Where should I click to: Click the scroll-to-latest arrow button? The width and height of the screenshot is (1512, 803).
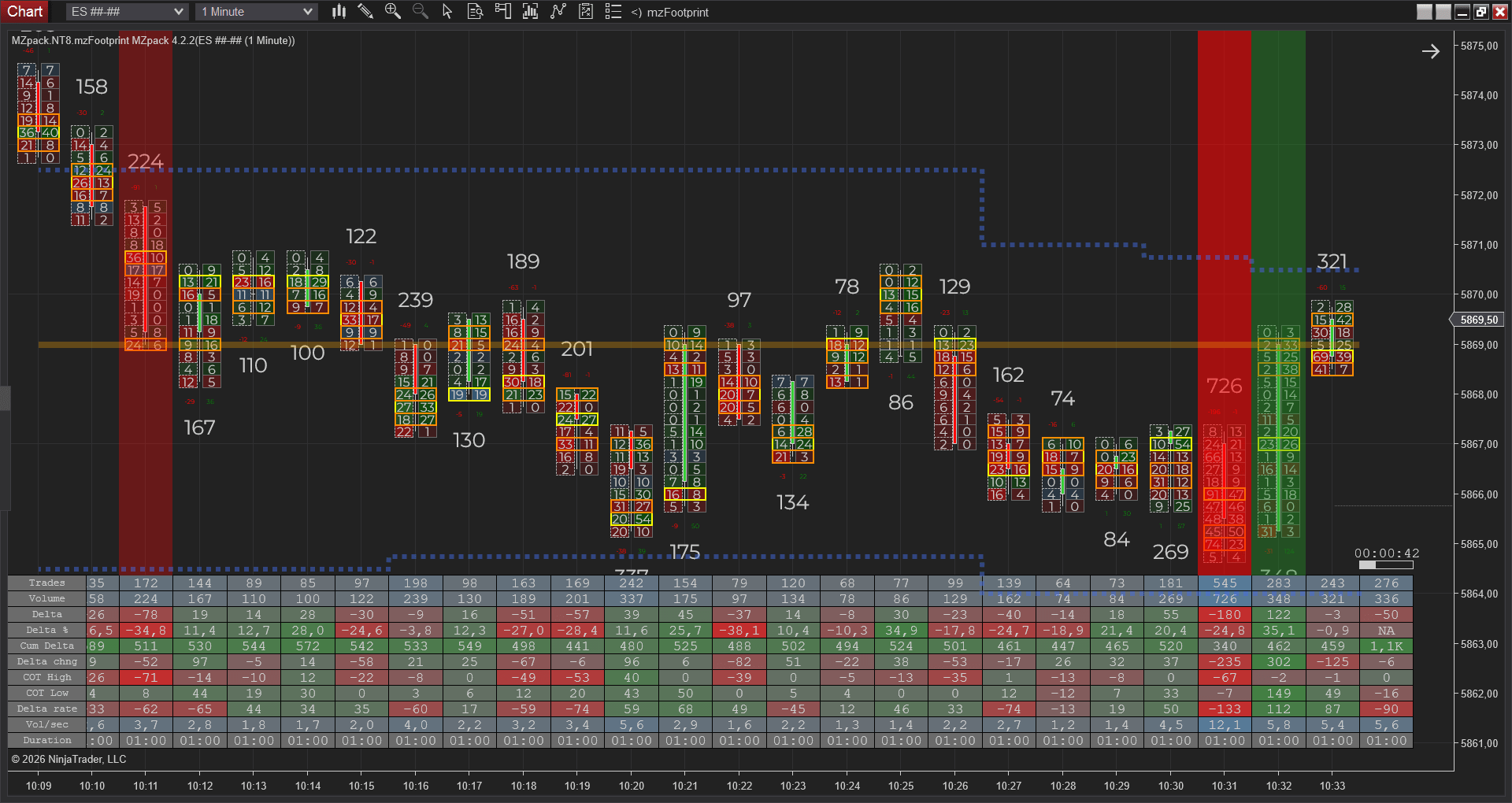pos(1431,51)
